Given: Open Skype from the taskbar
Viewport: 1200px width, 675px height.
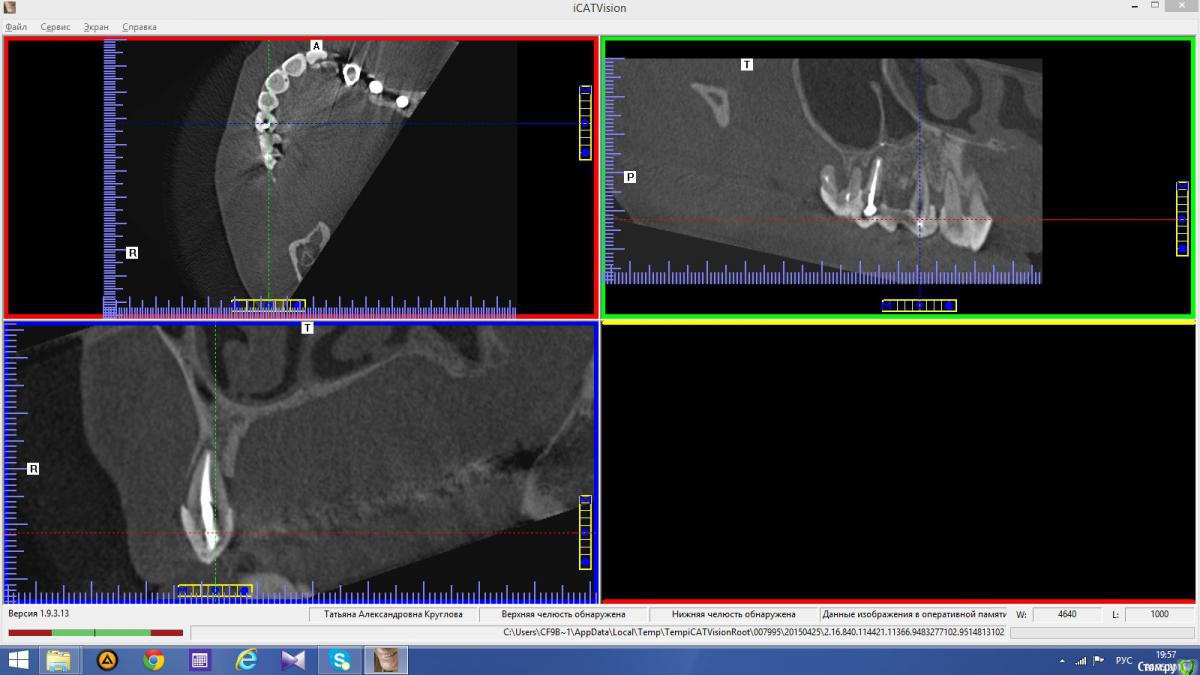Looking at the screenshot, I should pos(341,659).
